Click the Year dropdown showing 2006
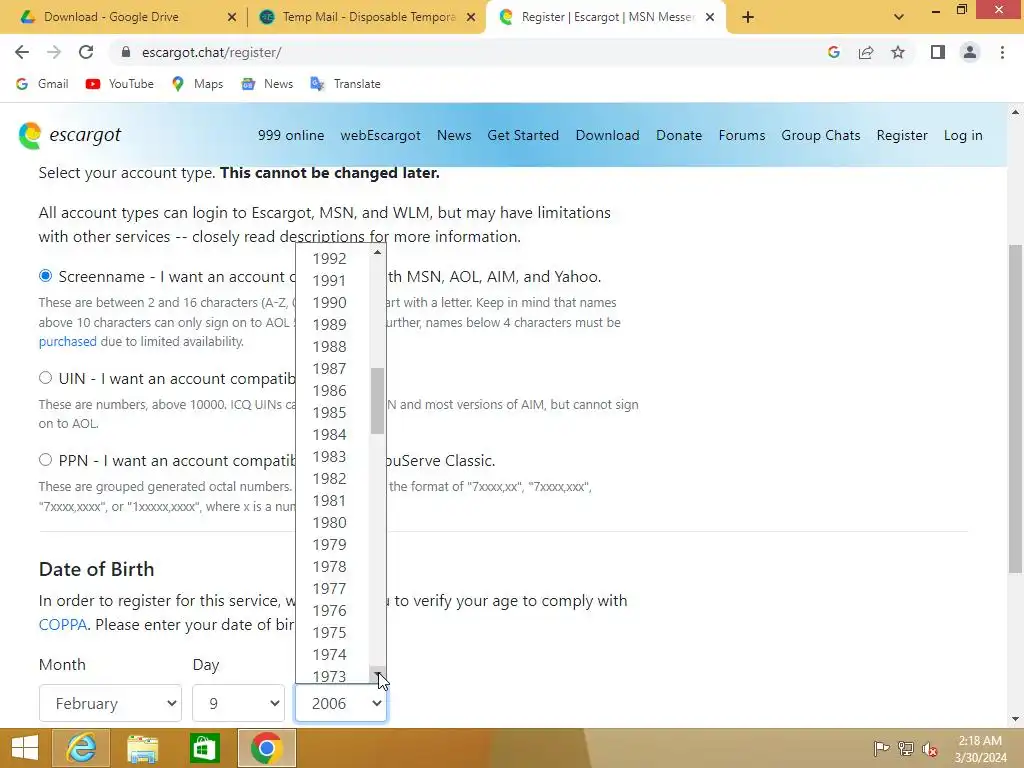The width and height of the screenshot is (1024, 768). click(x=341, y=703)
